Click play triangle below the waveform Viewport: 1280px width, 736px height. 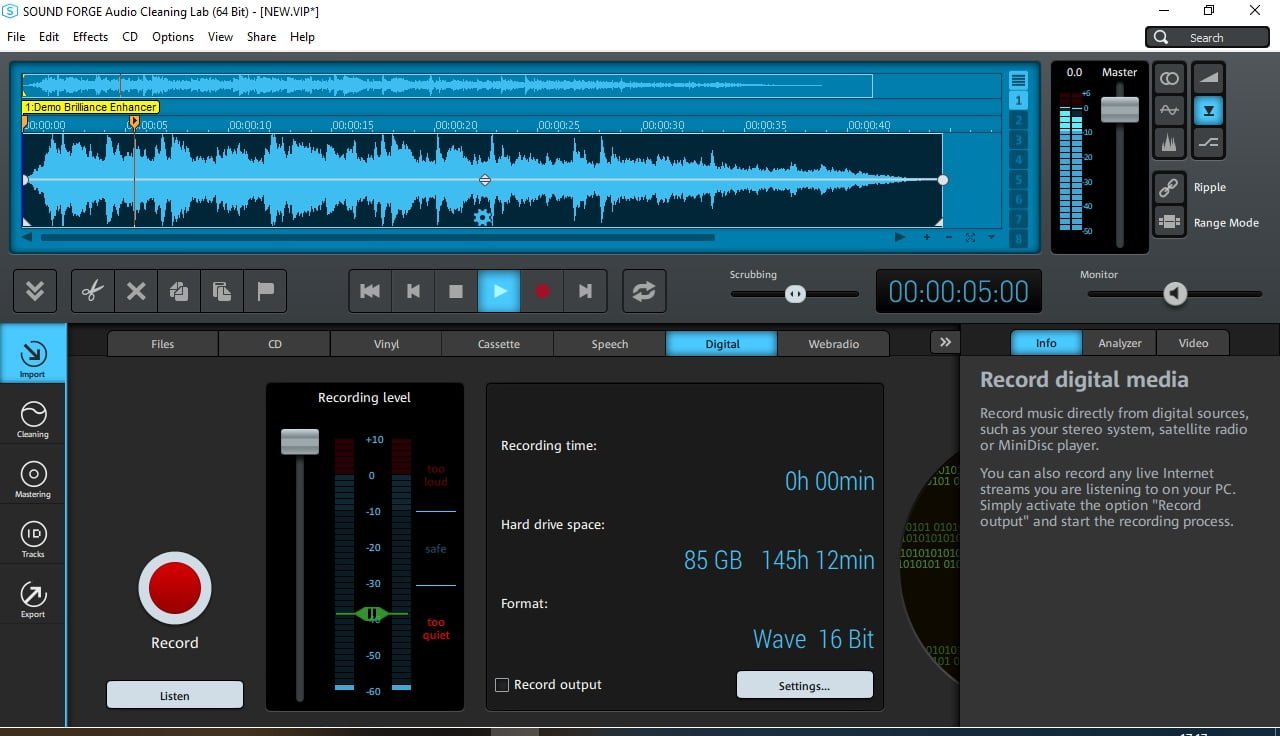[900, 237]
